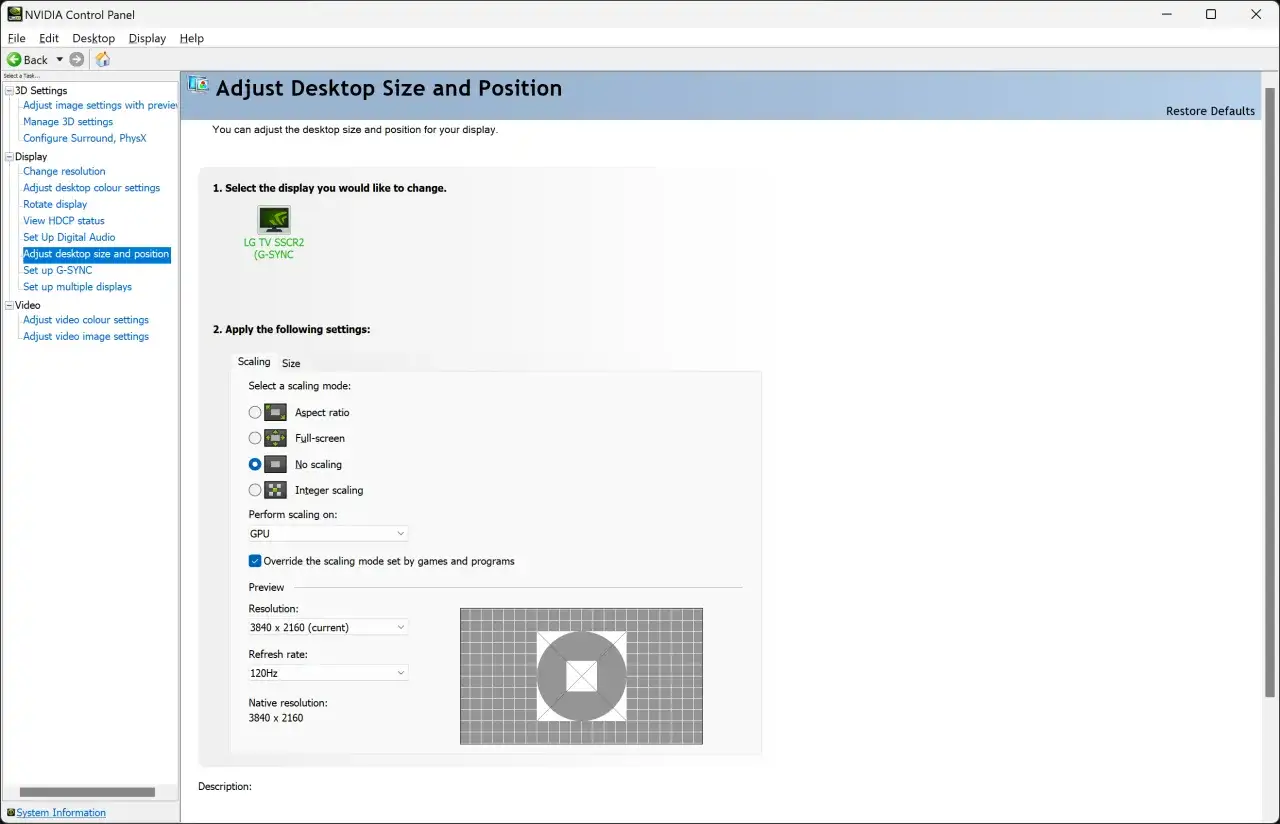Image resolution: width=1280 pixels, height=824 pixels.
Task: Click the Aspect ratio scaling mode icon
Action: point(275,412)
